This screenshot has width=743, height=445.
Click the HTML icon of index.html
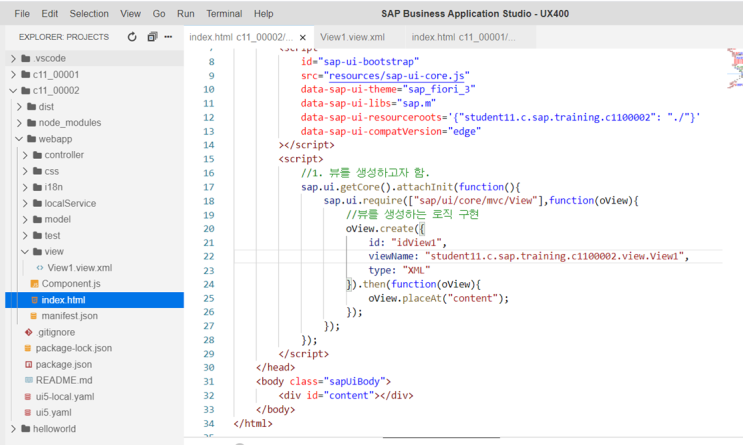click(34, 300)
